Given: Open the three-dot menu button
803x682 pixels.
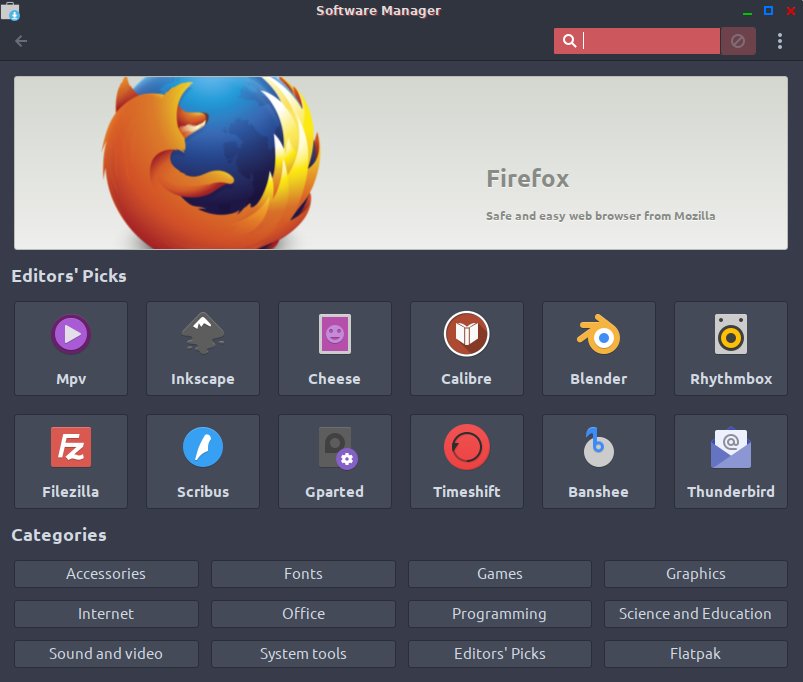Looking at the screenshot, I should [780, 41].
